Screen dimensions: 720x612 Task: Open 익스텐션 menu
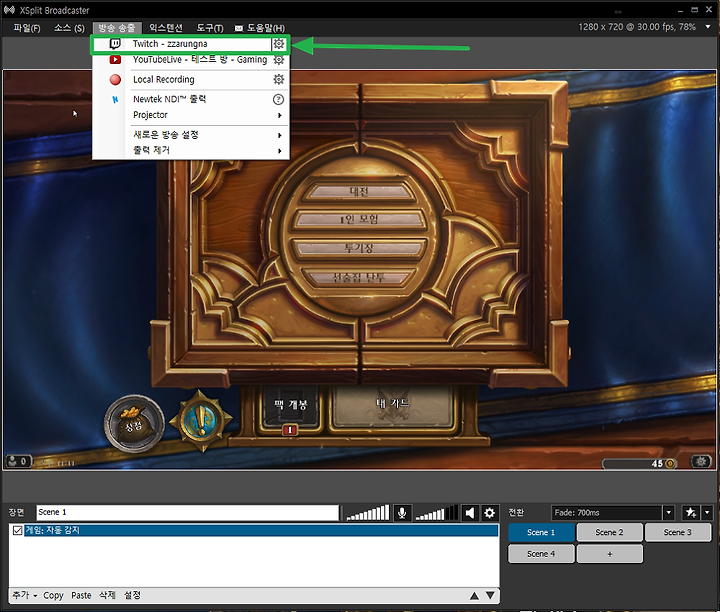point(166,28)
